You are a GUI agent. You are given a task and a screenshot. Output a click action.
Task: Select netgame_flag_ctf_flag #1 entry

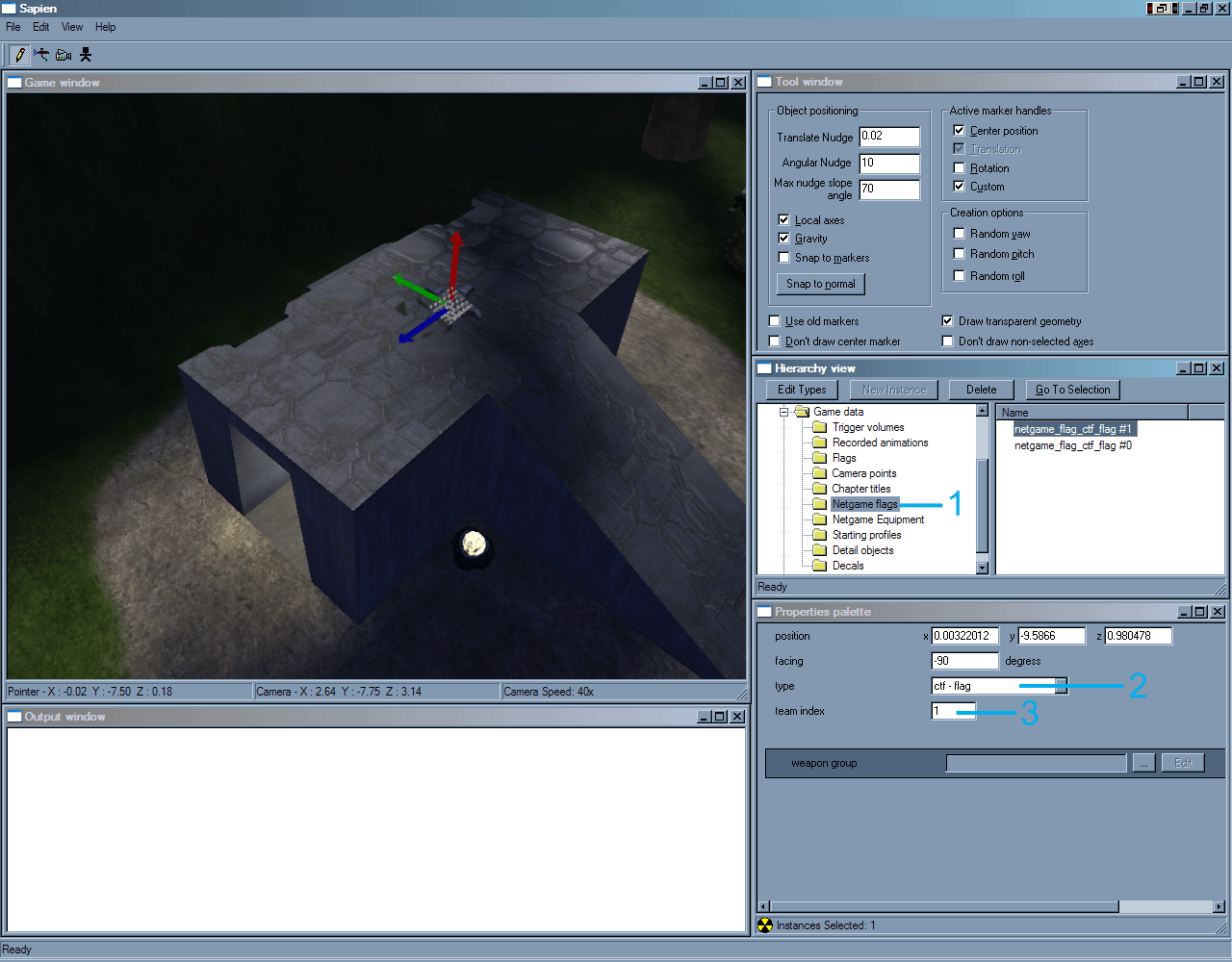tap(1073, 429)
